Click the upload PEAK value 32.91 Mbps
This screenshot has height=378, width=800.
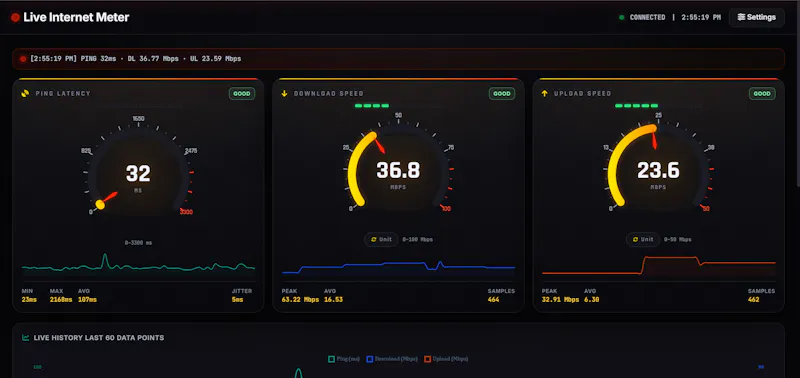[560, 300]
